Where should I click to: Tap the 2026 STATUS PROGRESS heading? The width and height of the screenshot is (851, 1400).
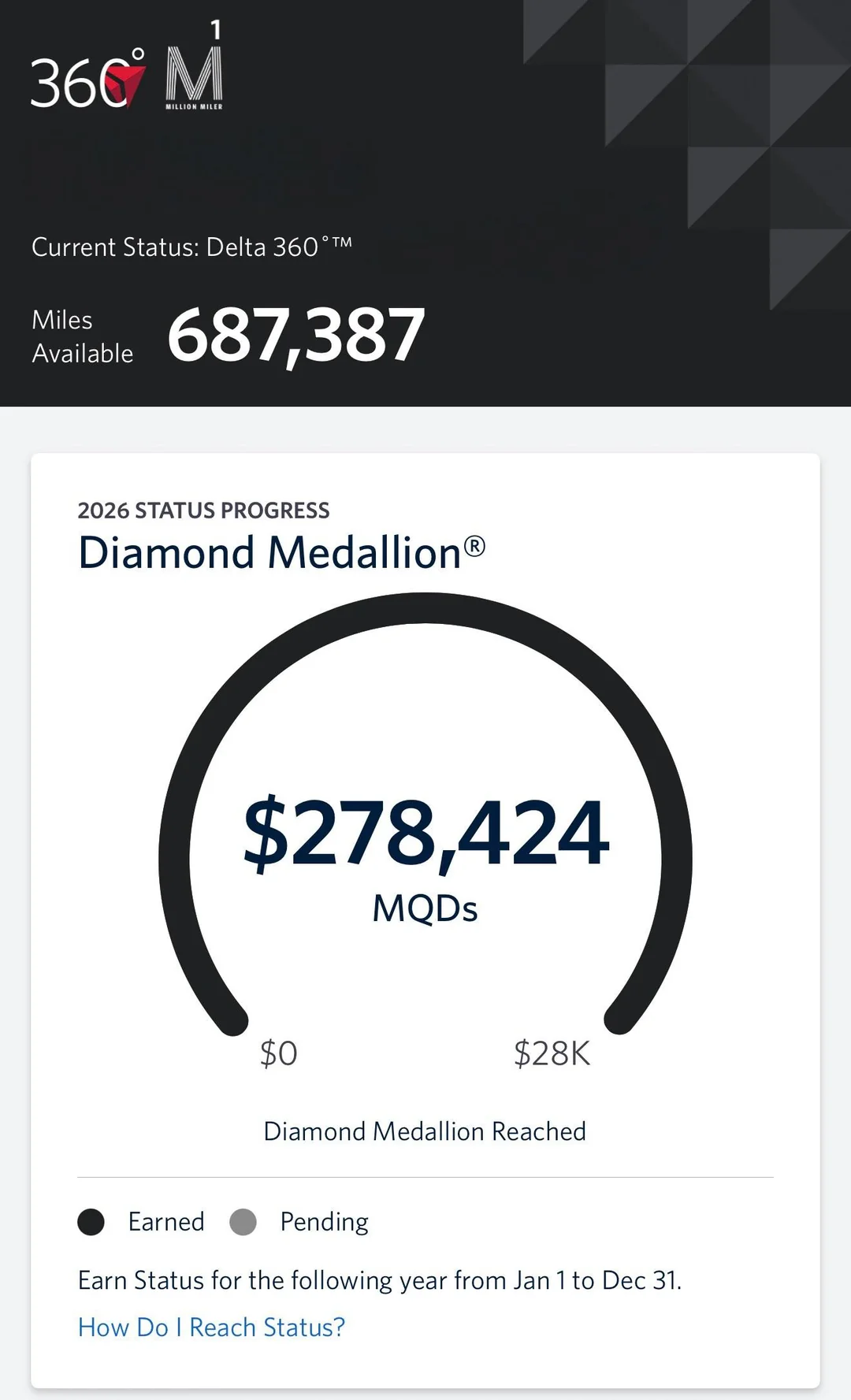(x=203, y=511)
